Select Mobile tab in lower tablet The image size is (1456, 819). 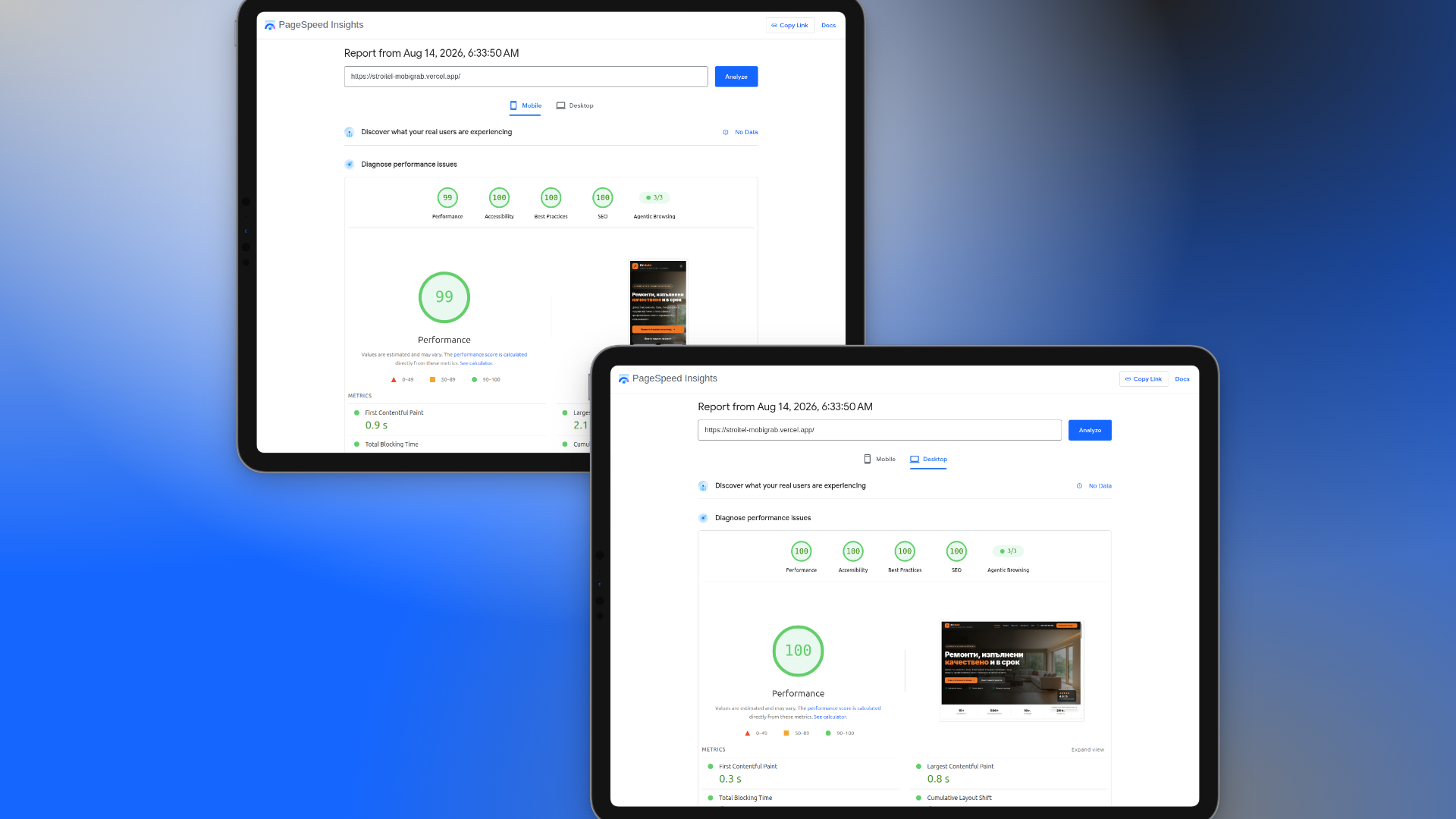880,459
